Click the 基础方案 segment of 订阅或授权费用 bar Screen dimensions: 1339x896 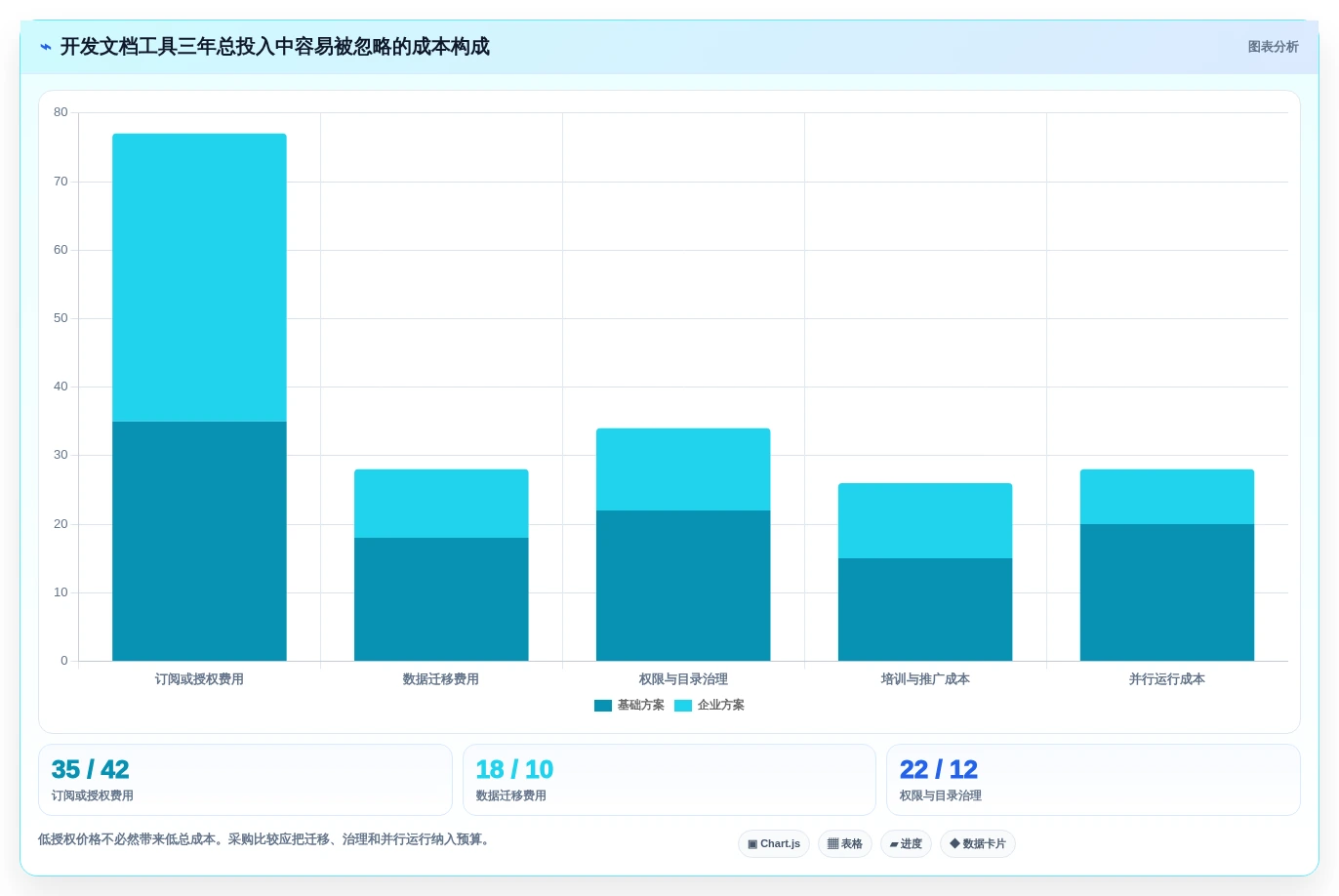click(x=199, y=541)
